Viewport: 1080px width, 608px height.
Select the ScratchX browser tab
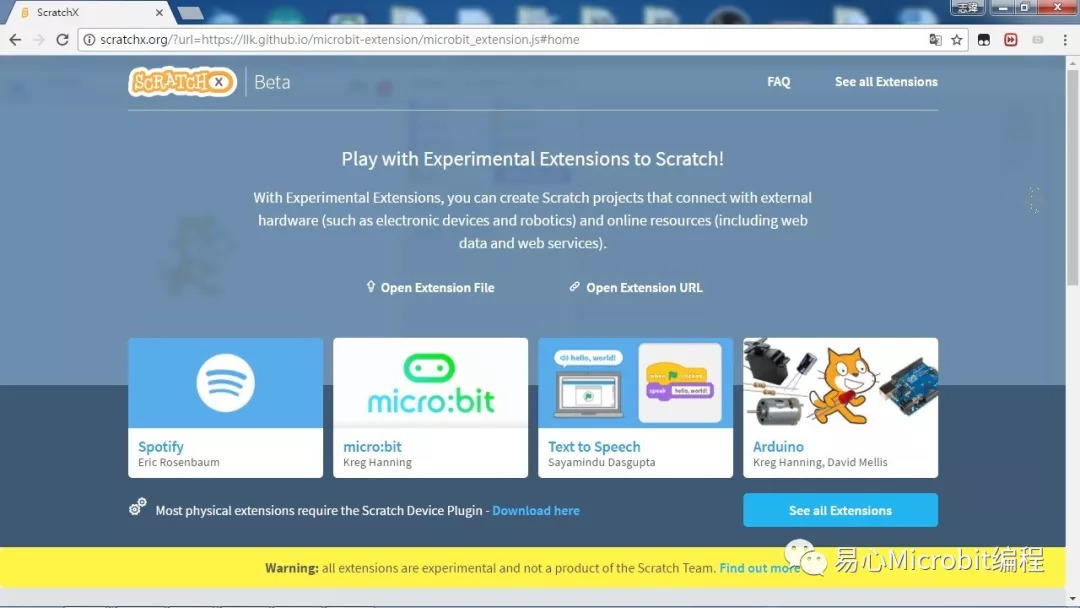point(88,12)
